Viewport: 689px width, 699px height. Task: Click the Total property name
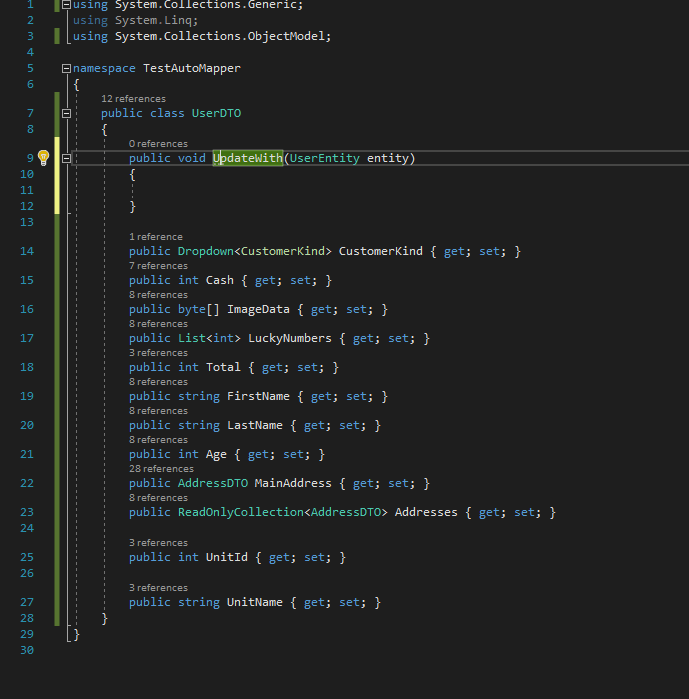click(x=223, y=367)
